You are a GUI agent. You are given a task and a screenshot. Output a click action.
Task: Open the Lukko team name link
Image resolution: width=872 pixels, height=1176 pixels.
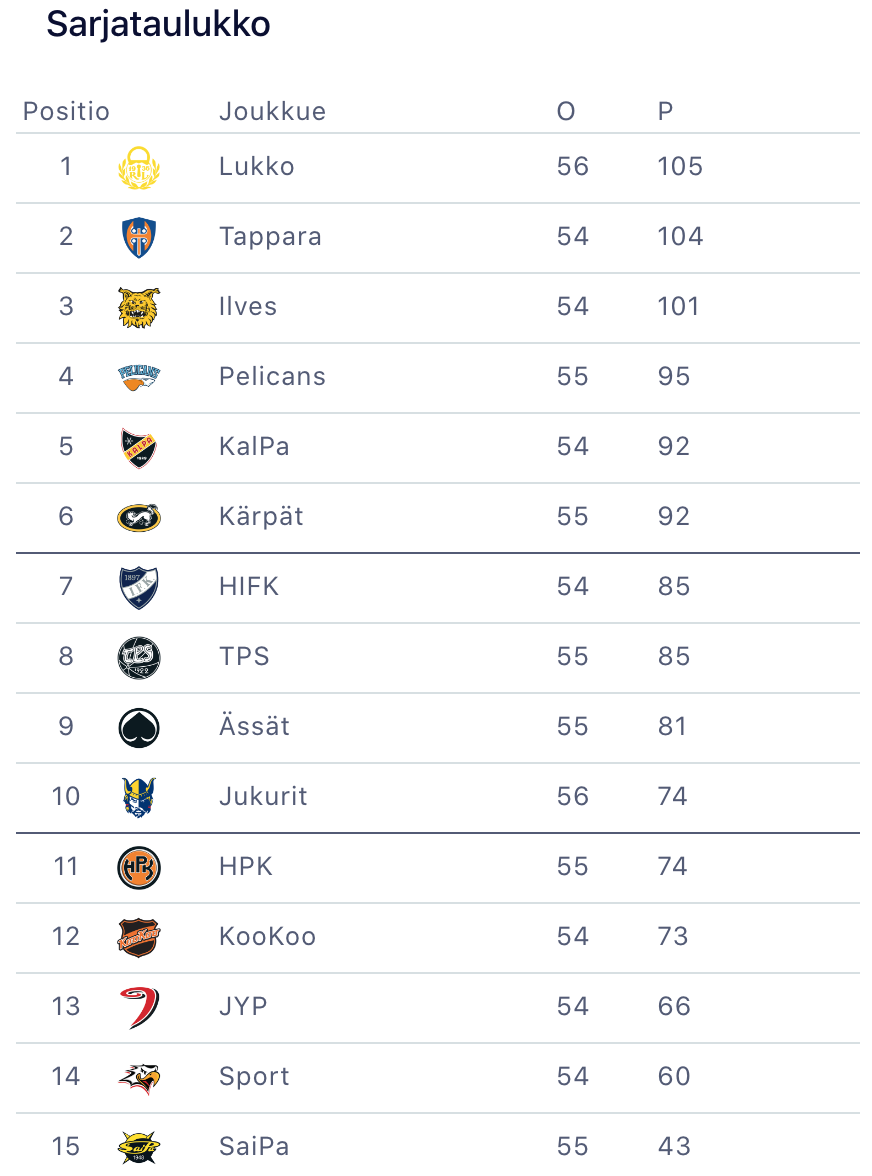tap(257, 166)
